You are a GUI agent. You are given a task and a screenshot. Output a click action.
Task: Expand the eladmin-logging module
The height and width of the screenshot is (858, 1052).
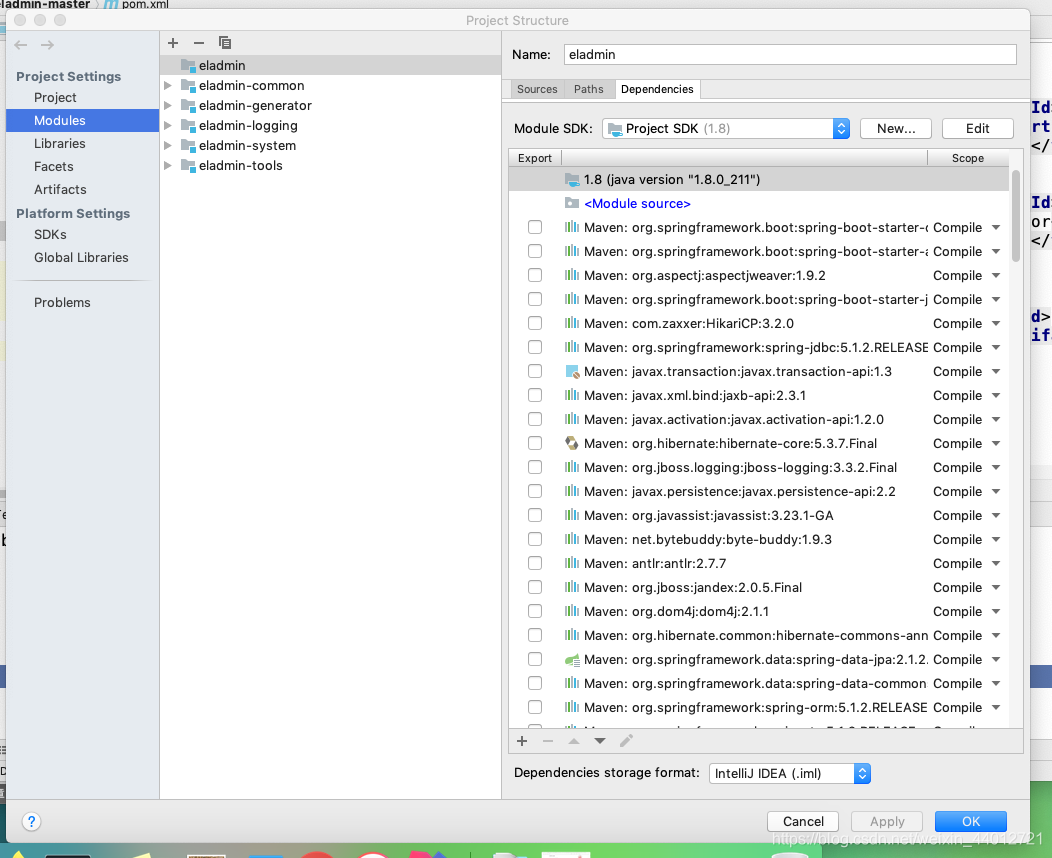point(168,125)
